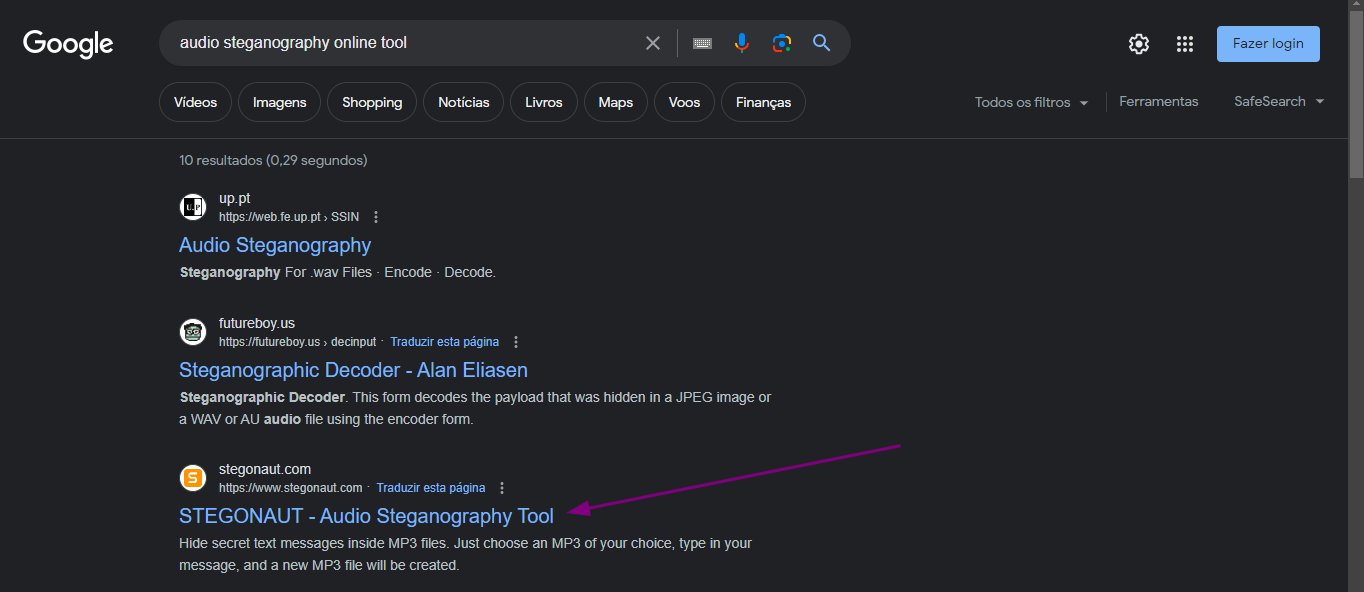1364x592 pixels.
Task: Select the Imagens filter
Action: (x=280, y=102)
